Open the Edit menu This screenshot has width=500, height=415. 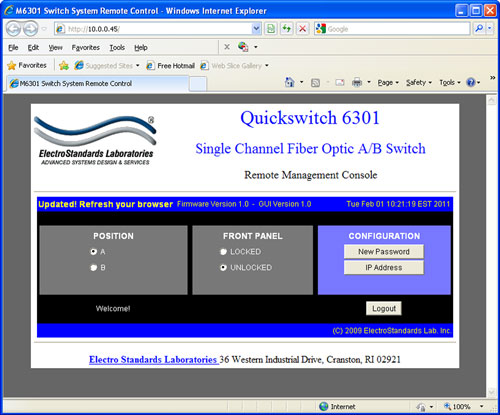(x=33, y=48)
